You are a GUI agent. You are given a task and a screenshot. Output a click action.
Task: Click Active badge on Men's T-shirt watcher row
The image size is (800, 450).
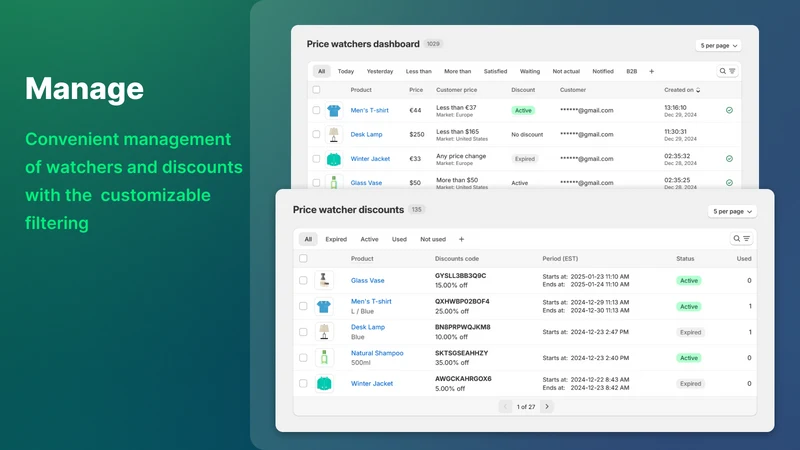click(523, 110)
